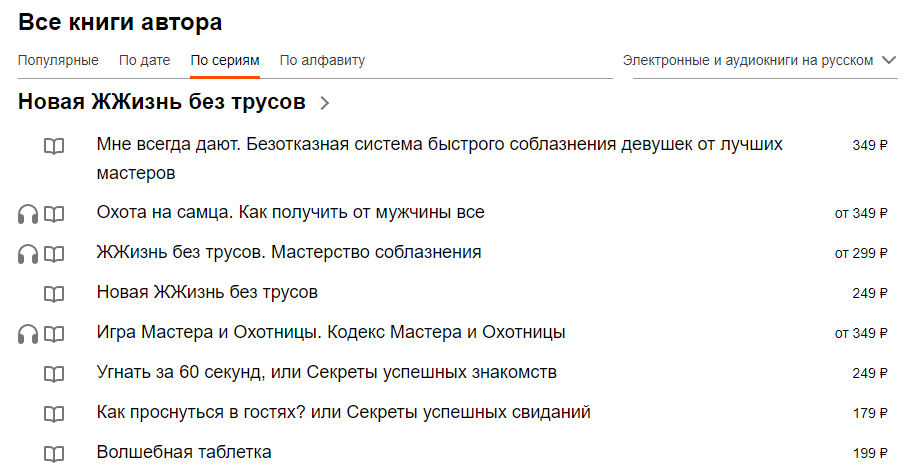
Task: Click headphones icon for "Игра Мастера и Охотницы"
Action: tap(28, 334)
